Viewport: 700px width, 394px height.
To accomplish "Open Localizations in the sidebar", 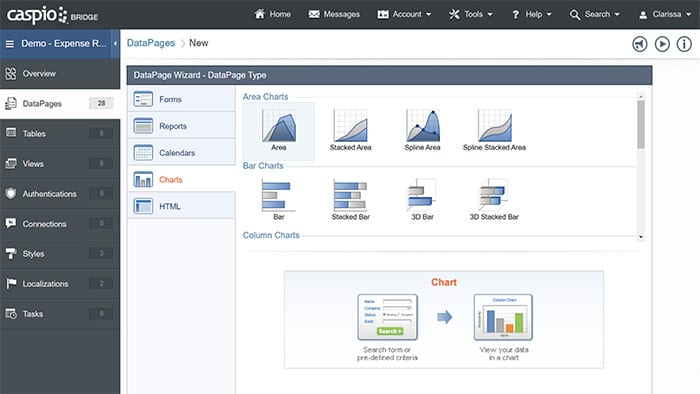I will tap(60, 284).
